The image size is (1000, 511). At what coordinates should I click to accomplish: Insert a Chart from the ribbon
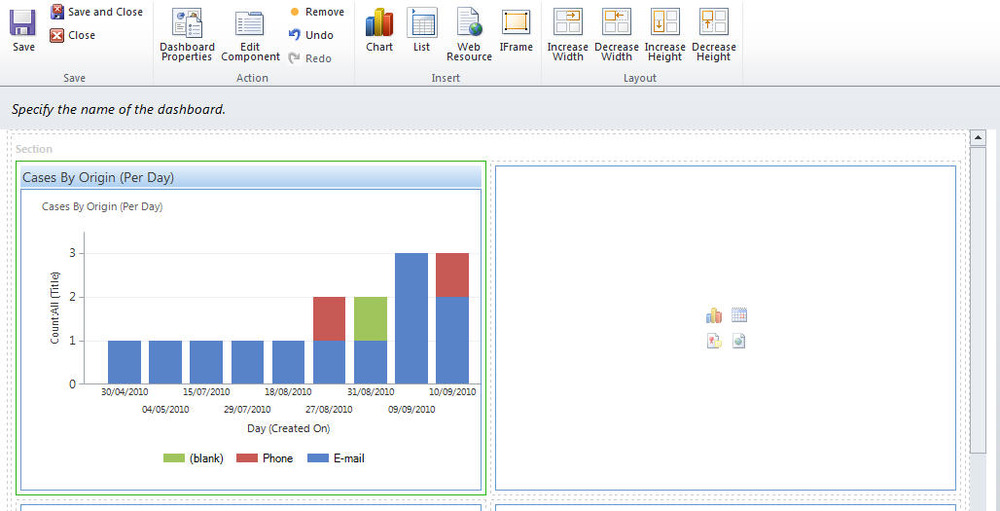coord(379,30)
